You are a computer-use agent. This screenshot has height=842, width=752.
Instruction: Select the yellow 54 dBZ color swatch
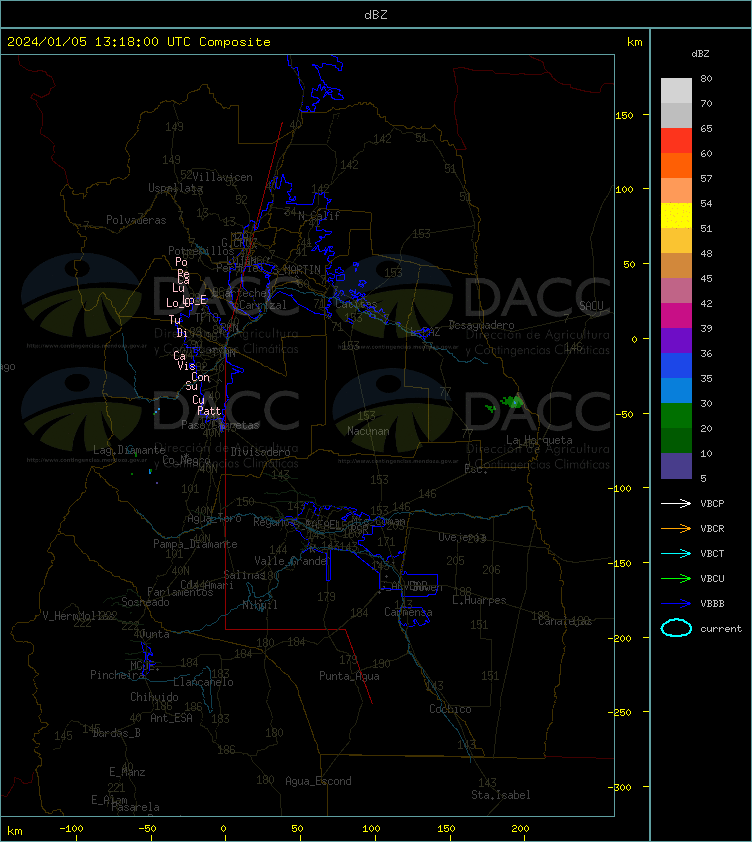(676, 216)
